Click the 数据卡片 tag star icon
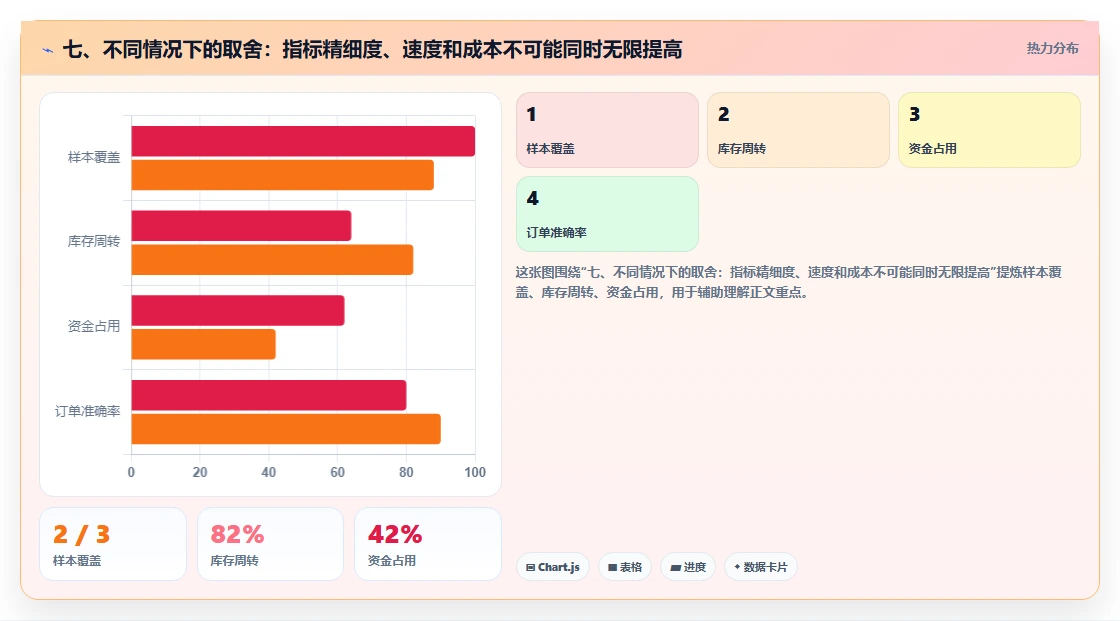 (x=737, y=567)
